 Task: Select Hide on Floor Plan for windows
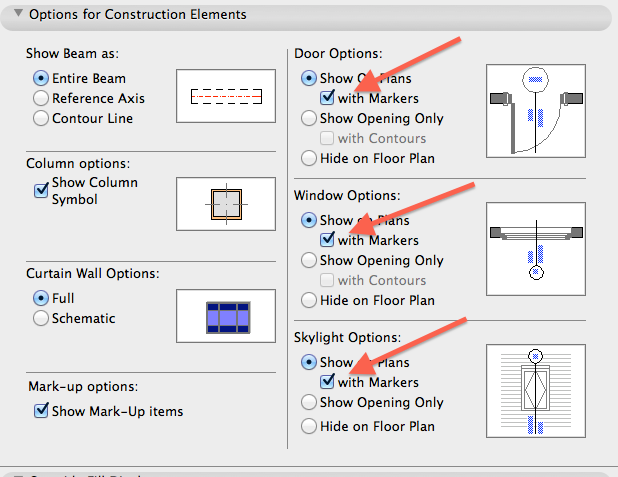coord(308,300)
